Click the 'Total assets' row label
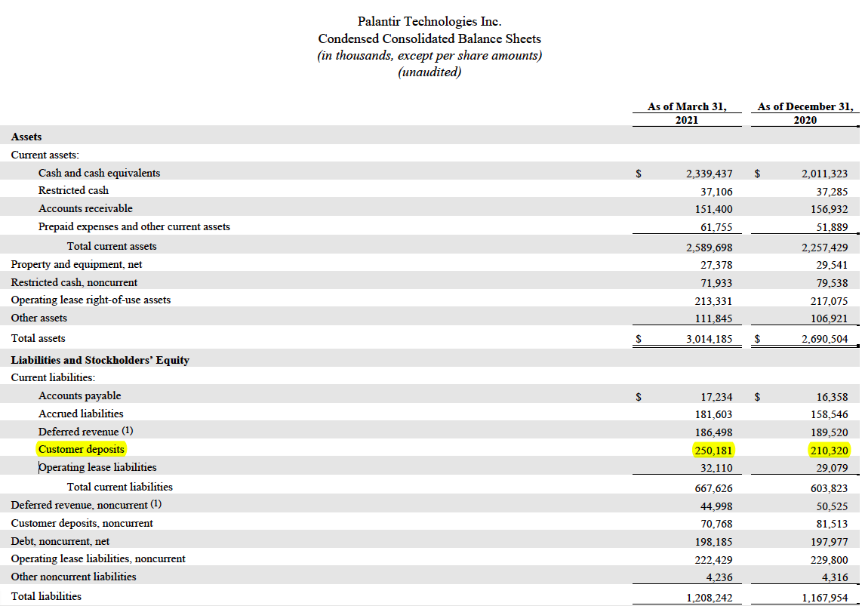Viewport: 866px width, 607px height. [x=38, y=339]
